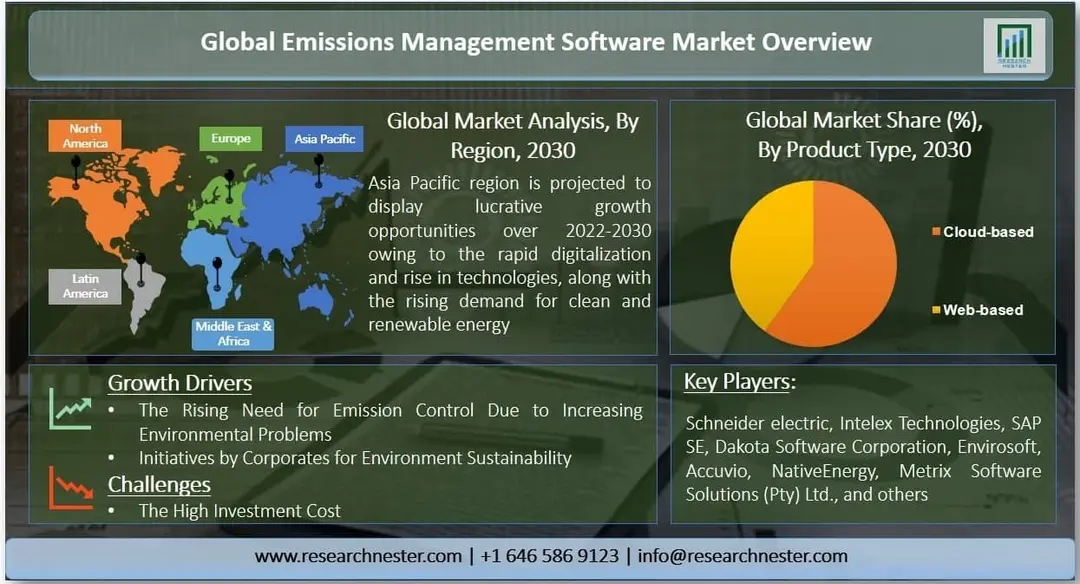
Task: Click the Research Nester logo icon
Action: coord(1014,45)
